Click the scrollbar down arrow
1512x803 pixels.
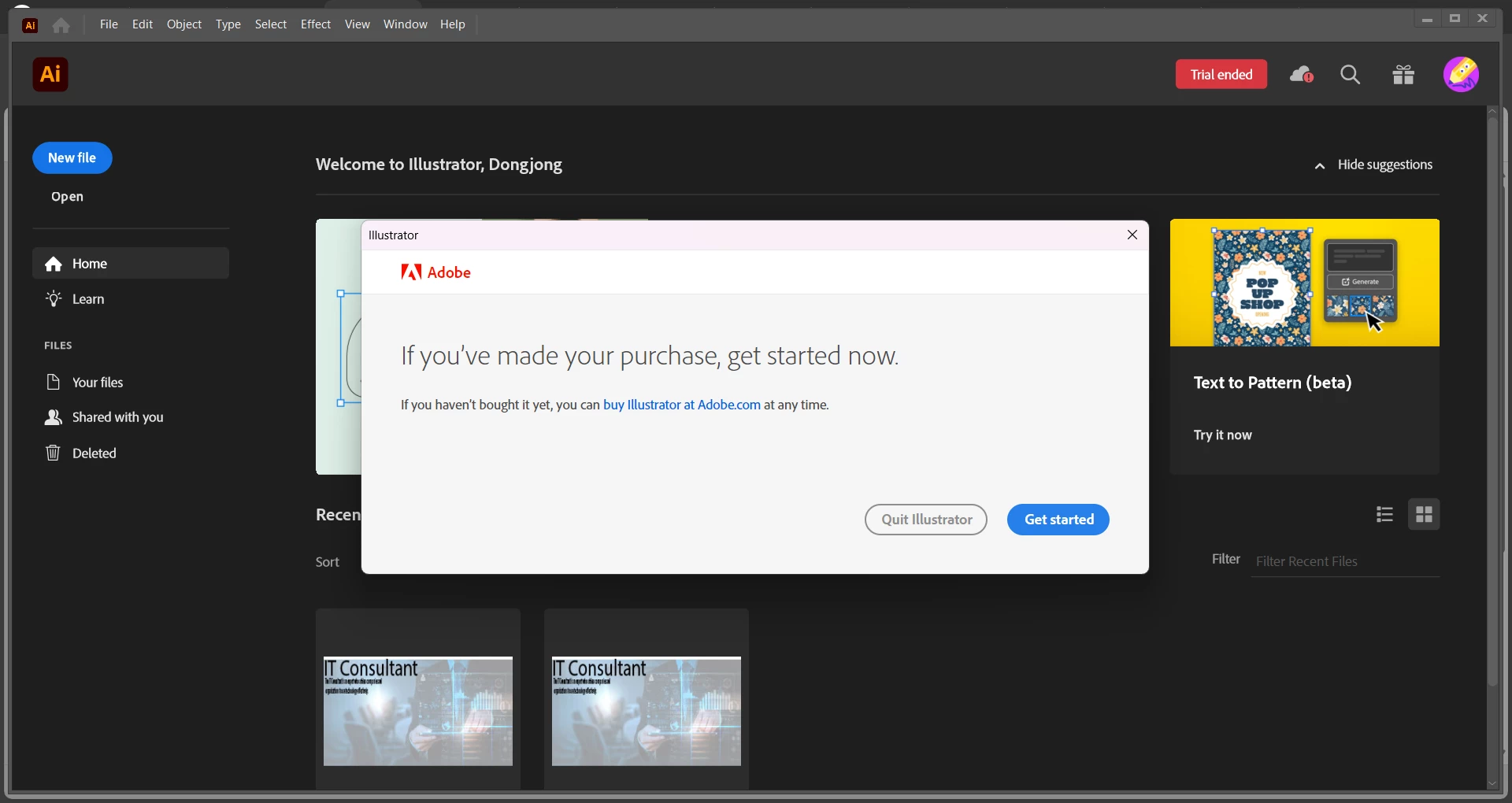(x=1493, y=784)
